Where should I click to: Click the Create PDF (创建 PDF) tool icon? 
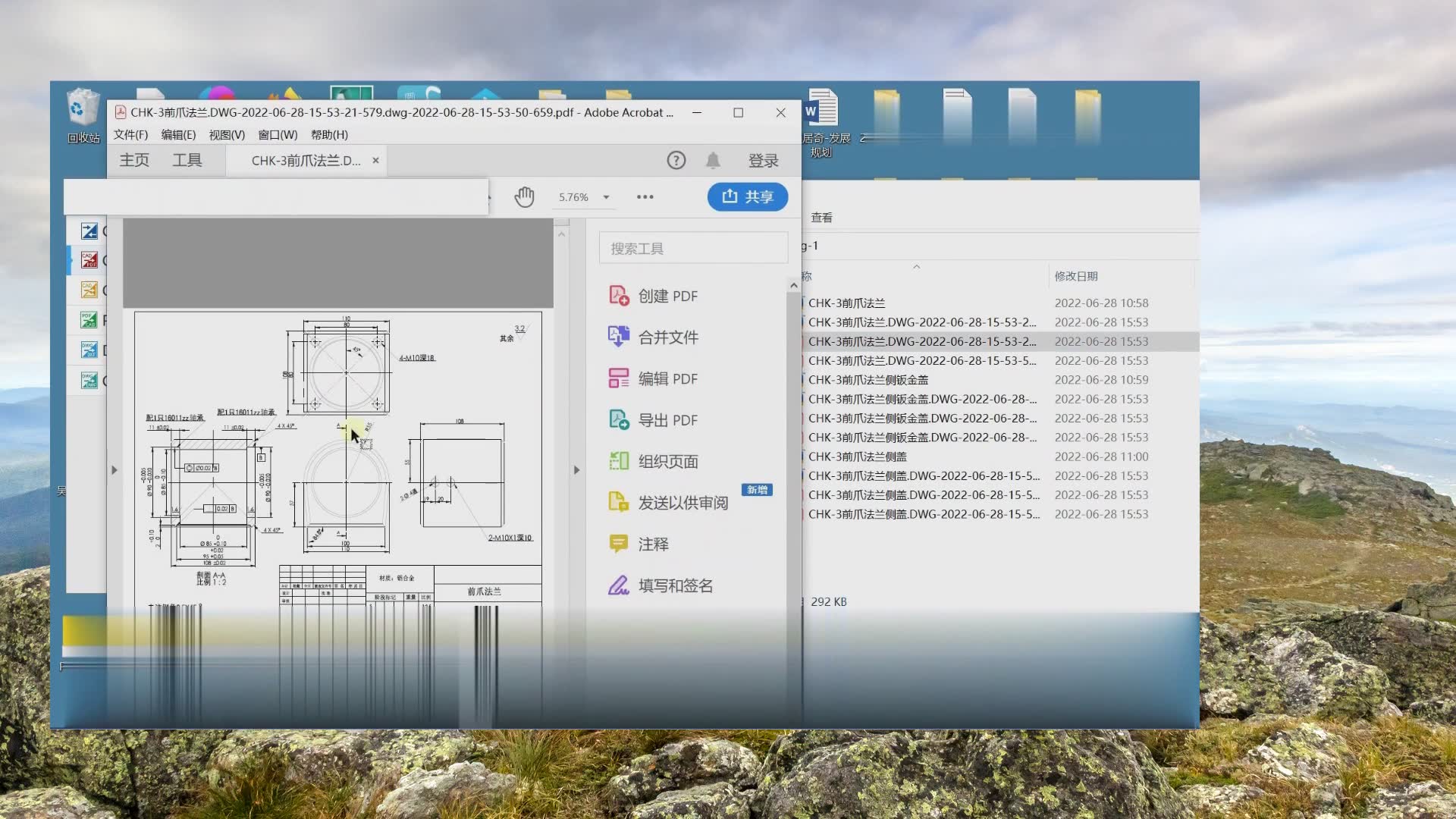(619, 296)
